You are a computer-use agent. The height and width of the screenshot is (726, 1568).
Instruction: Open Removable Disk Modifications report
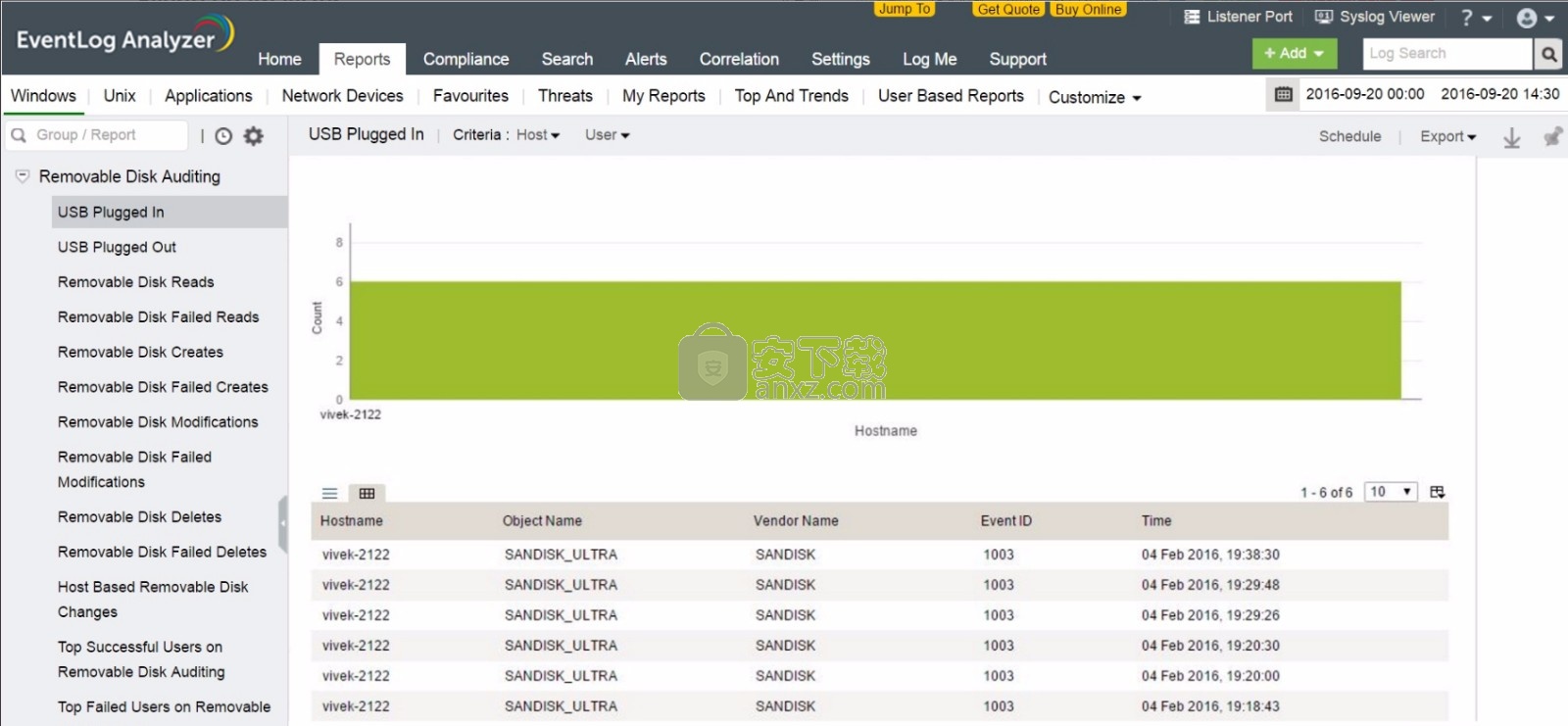point(158,422)
